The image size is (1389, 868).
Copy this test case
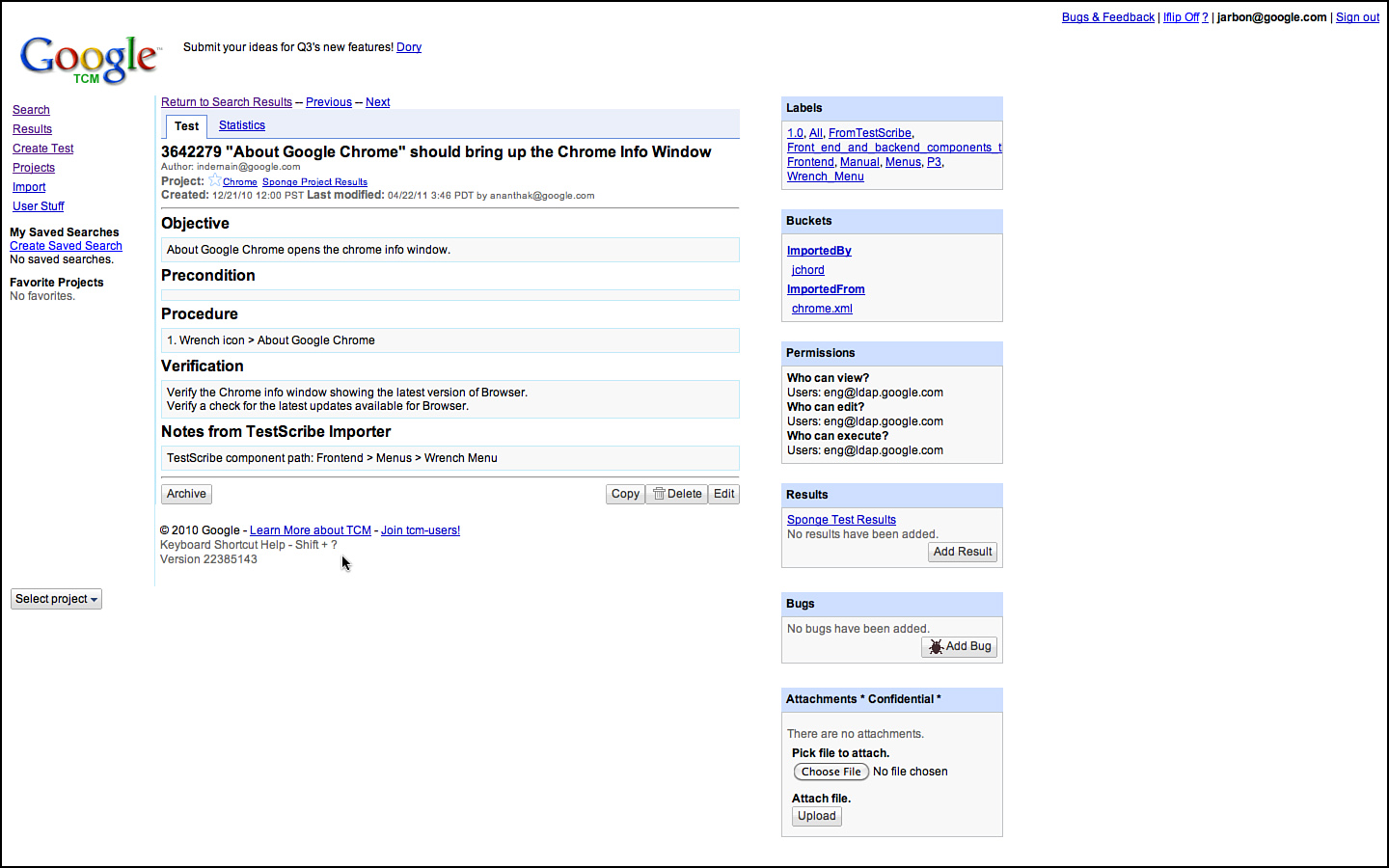[625, 494]
